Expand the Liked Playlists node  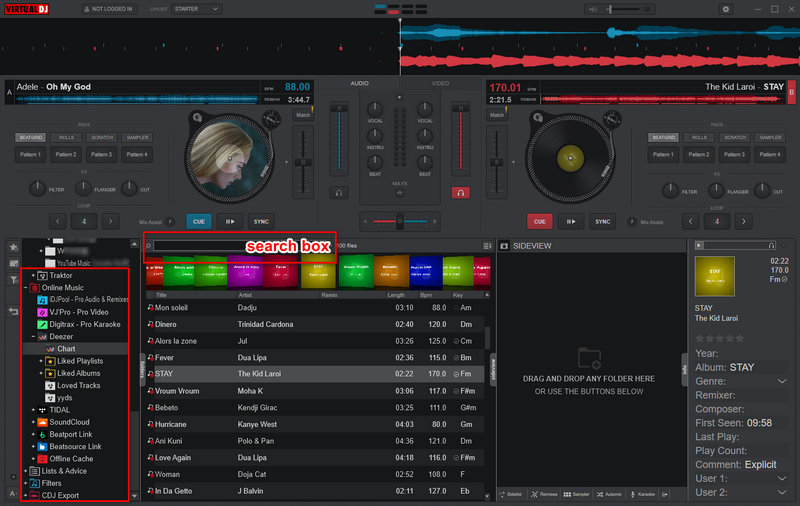(41, 361)
